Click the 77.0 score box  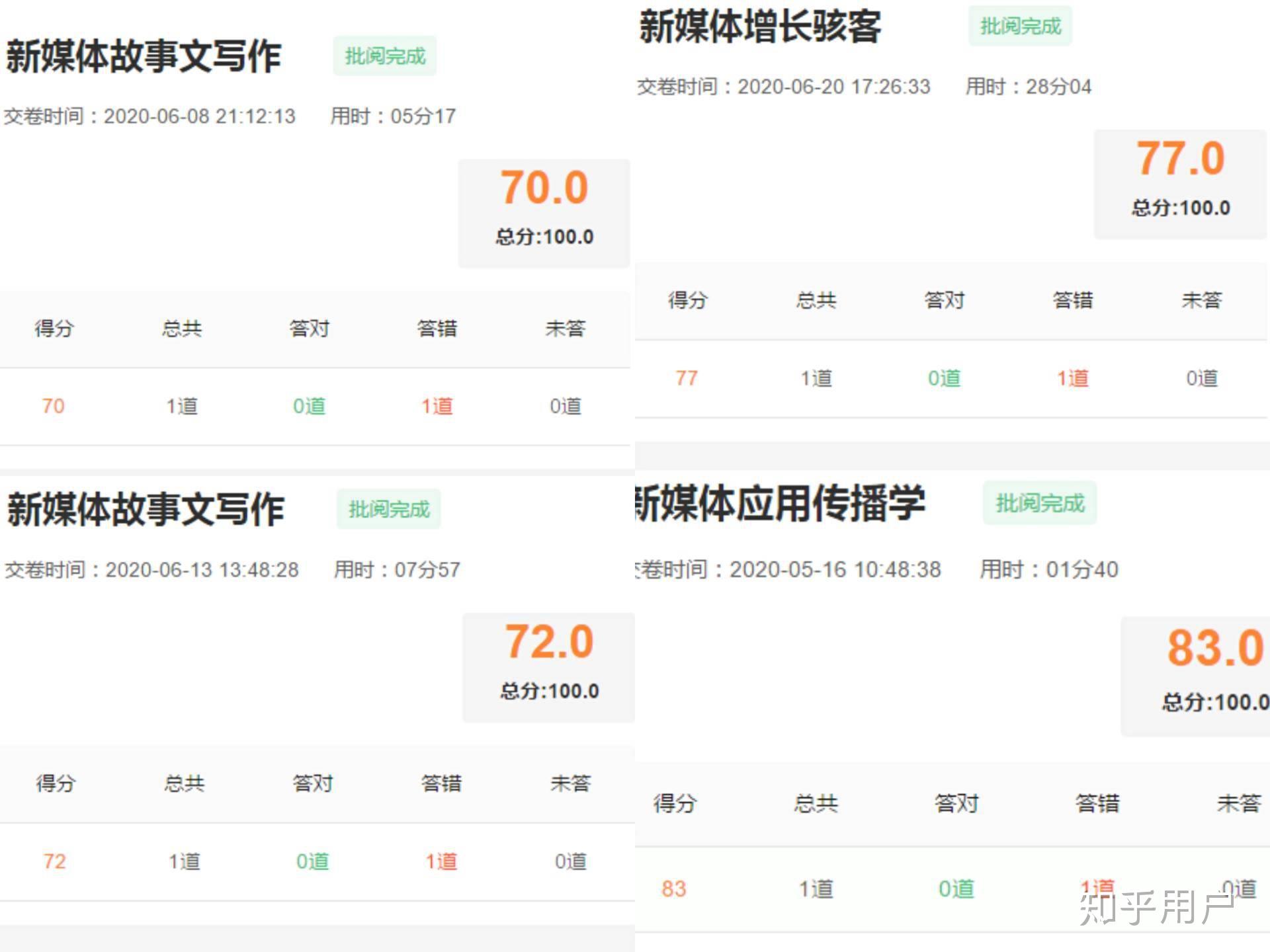click(1180, 184)
